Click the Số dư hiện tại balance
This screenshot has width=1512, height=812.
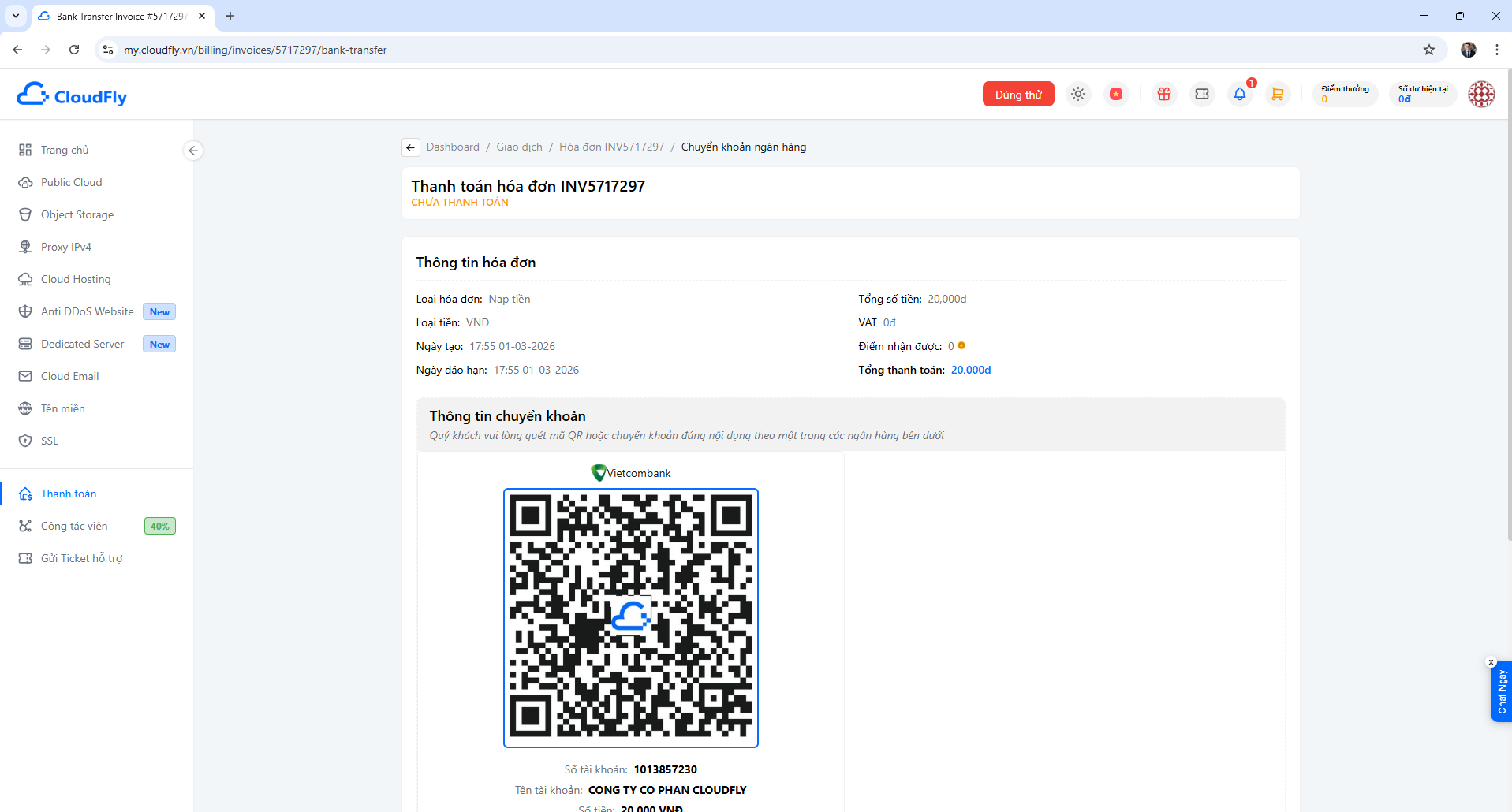tap(1423, 94)
